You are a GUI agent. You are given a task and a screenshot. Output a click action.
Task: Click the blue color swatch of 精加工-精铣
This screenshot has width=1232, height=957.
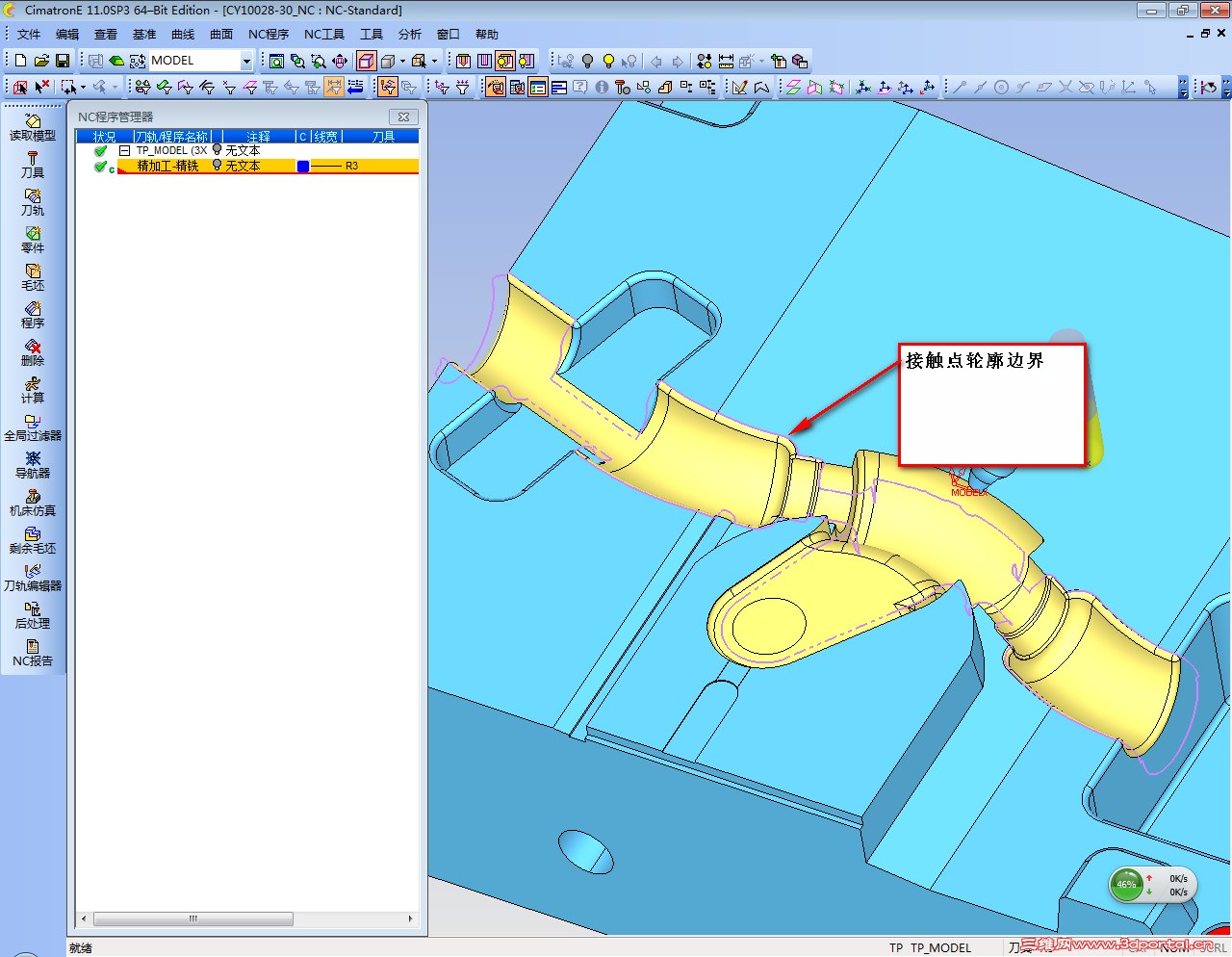(303, 167)
